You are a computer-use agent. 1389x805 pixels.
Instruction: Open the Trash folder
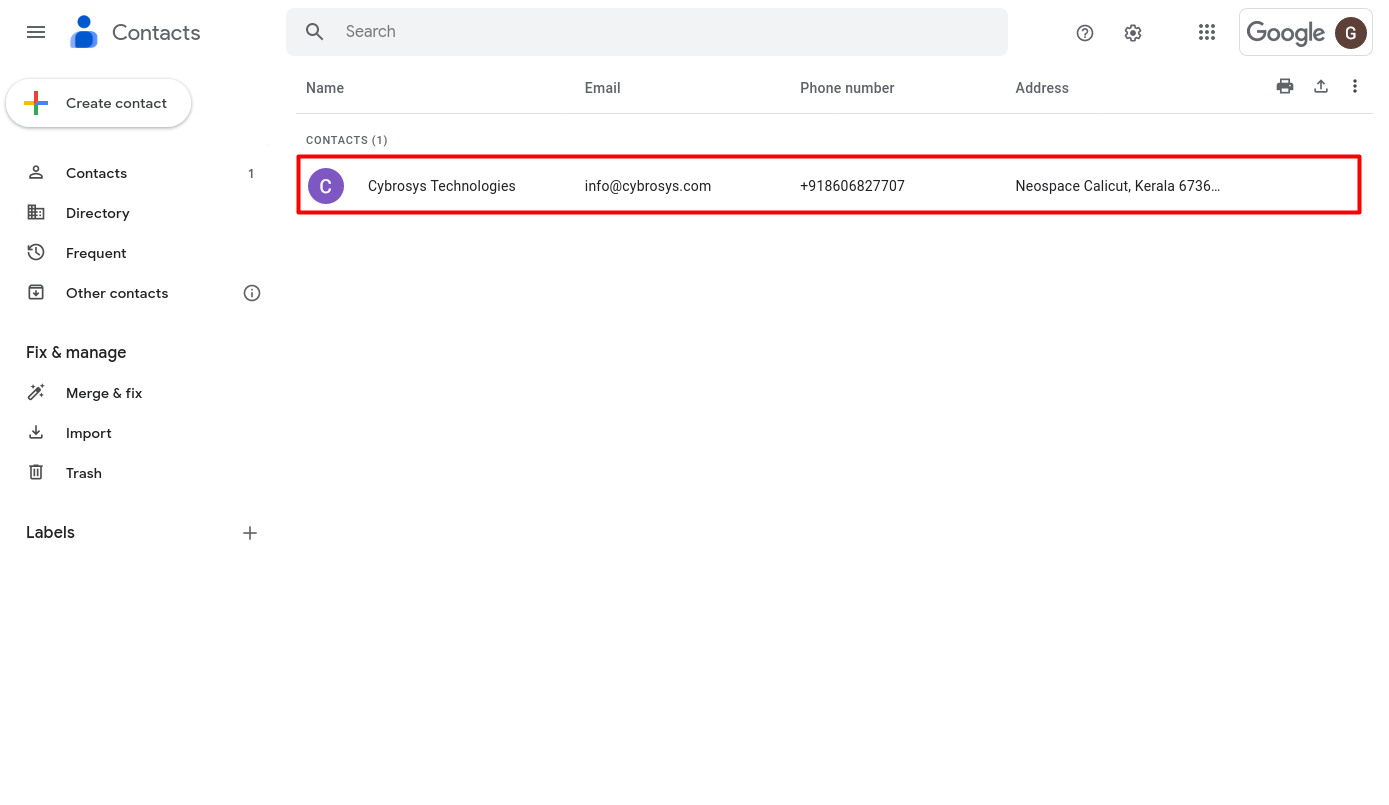point(84,473)
